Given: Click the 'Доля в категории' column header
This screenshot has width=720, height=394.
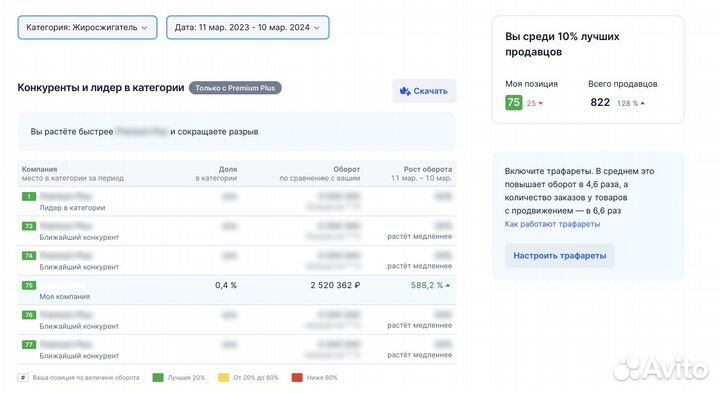Looking at the screenshot, I should click(216, 174).
